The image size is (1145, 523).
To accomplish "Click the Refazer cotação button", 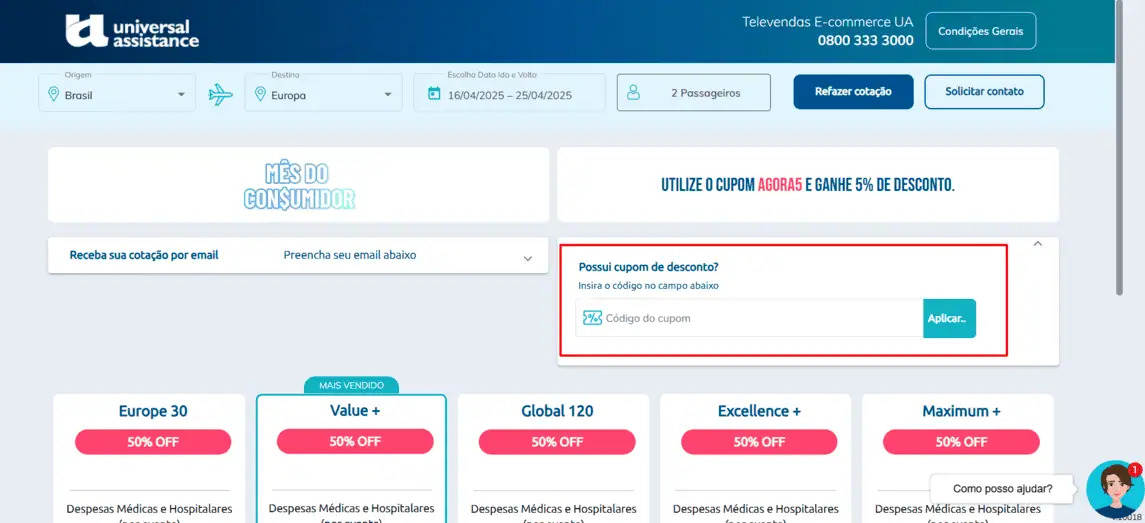I will pyautogui.click(x=854, y=92).
